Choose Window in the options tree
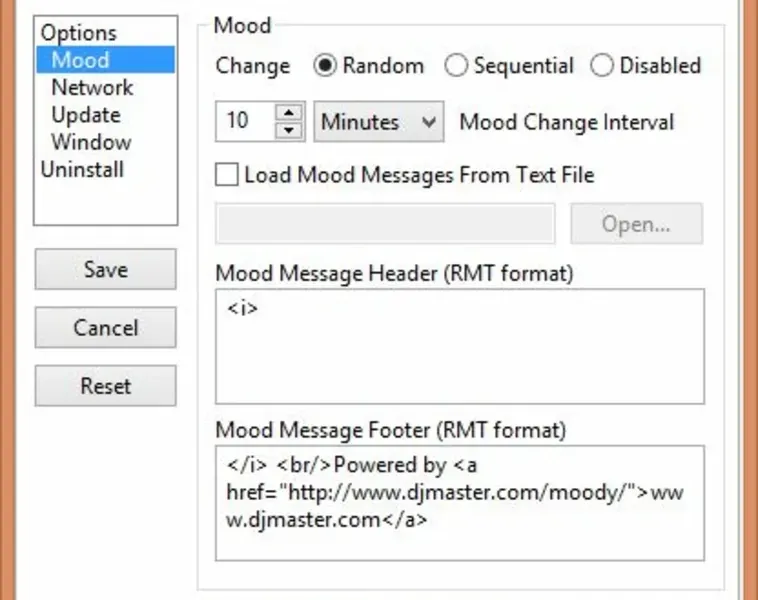The width and height of the screenshot is (758, 600). pos(91,142)
